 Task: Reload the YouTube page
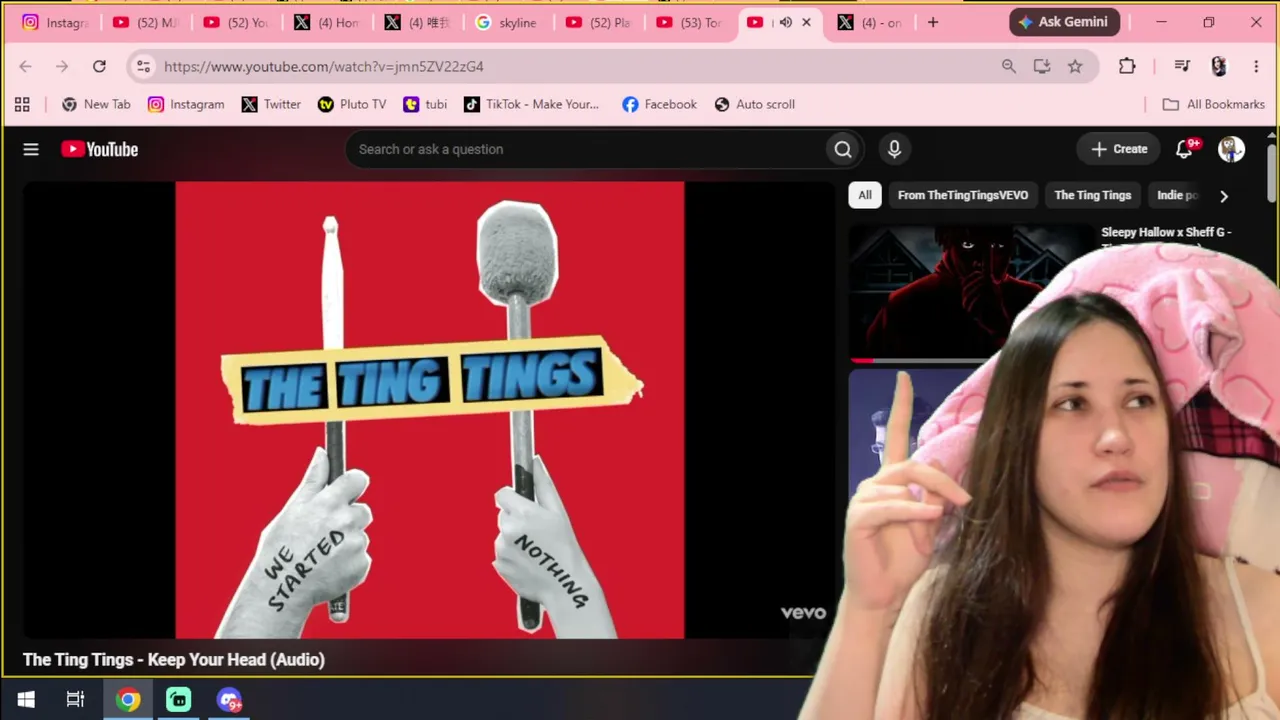(99, 66)
